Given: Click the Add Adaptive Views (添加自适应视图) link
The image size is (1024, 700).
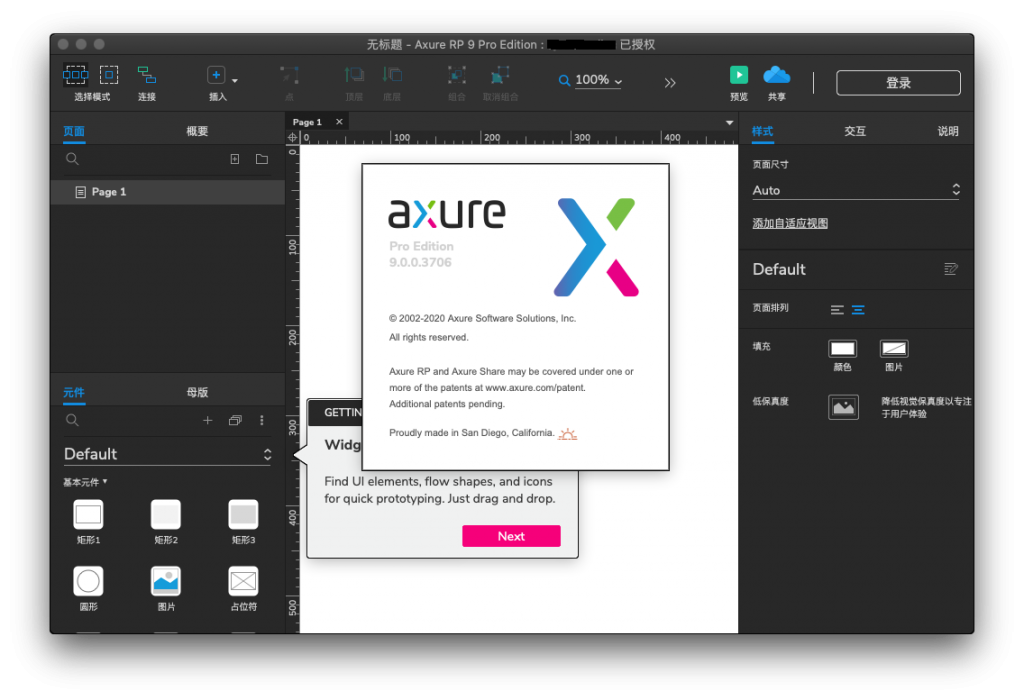Looking at the screenshot, I should (x=790, y=223).
